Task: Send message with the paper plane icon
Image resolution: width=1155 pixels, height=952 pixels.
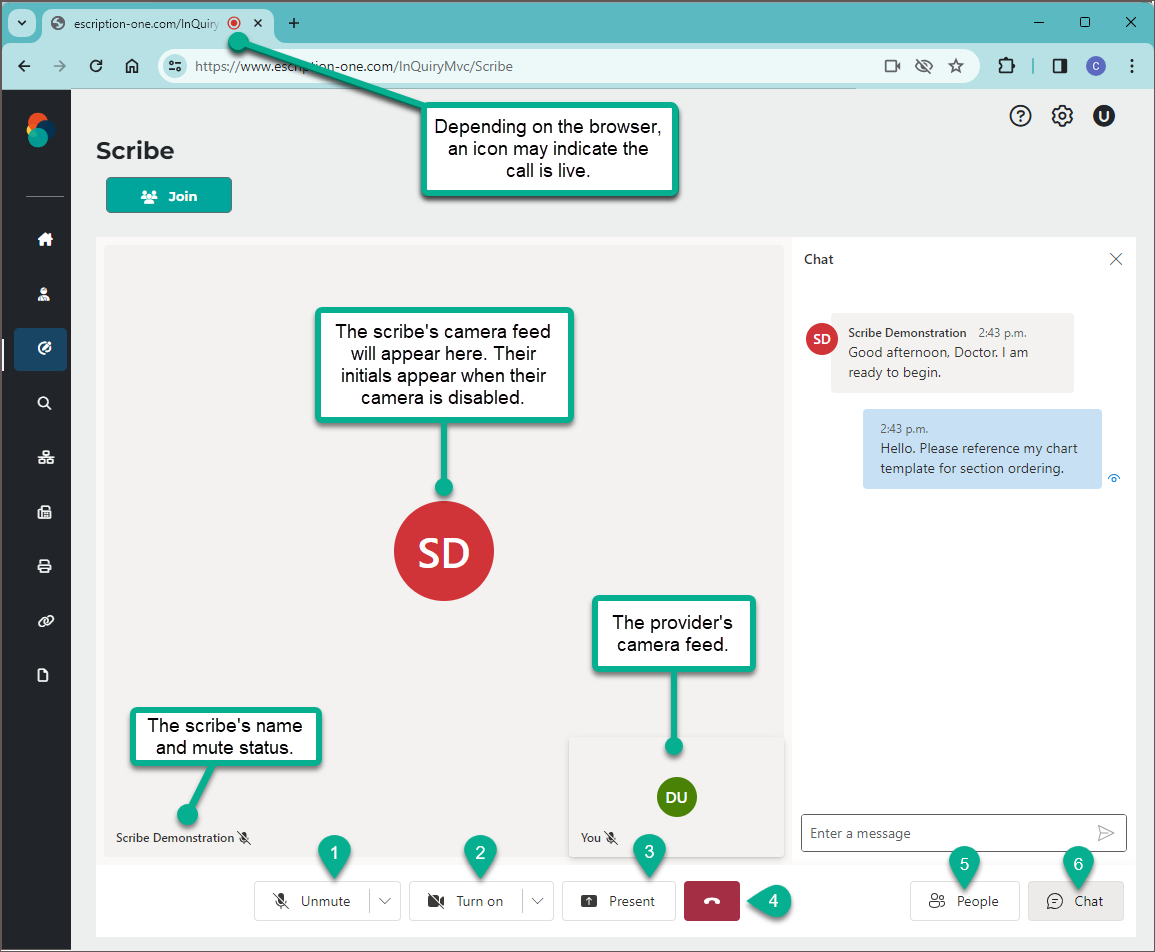Action: 1105,833
